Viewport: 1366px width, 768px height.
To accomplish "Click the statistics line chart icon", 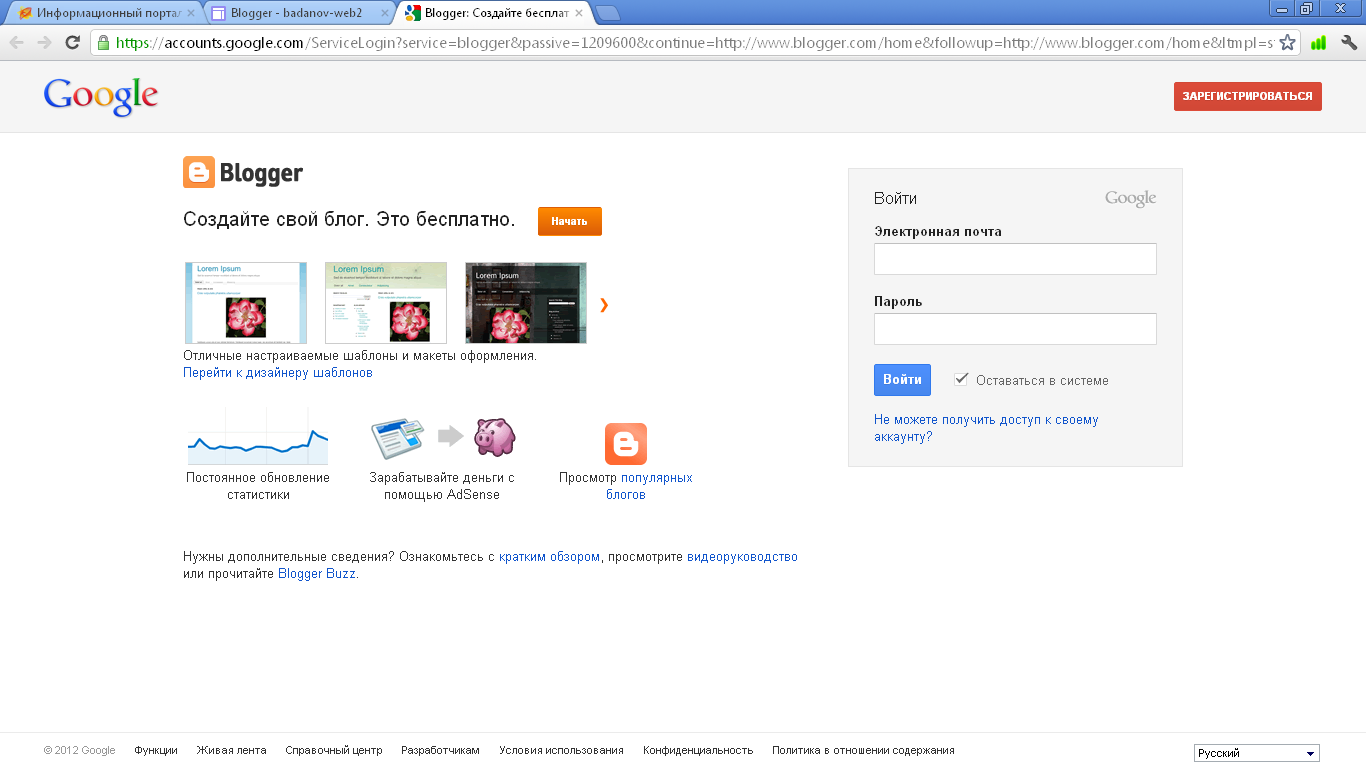I will tap(258, 436).
